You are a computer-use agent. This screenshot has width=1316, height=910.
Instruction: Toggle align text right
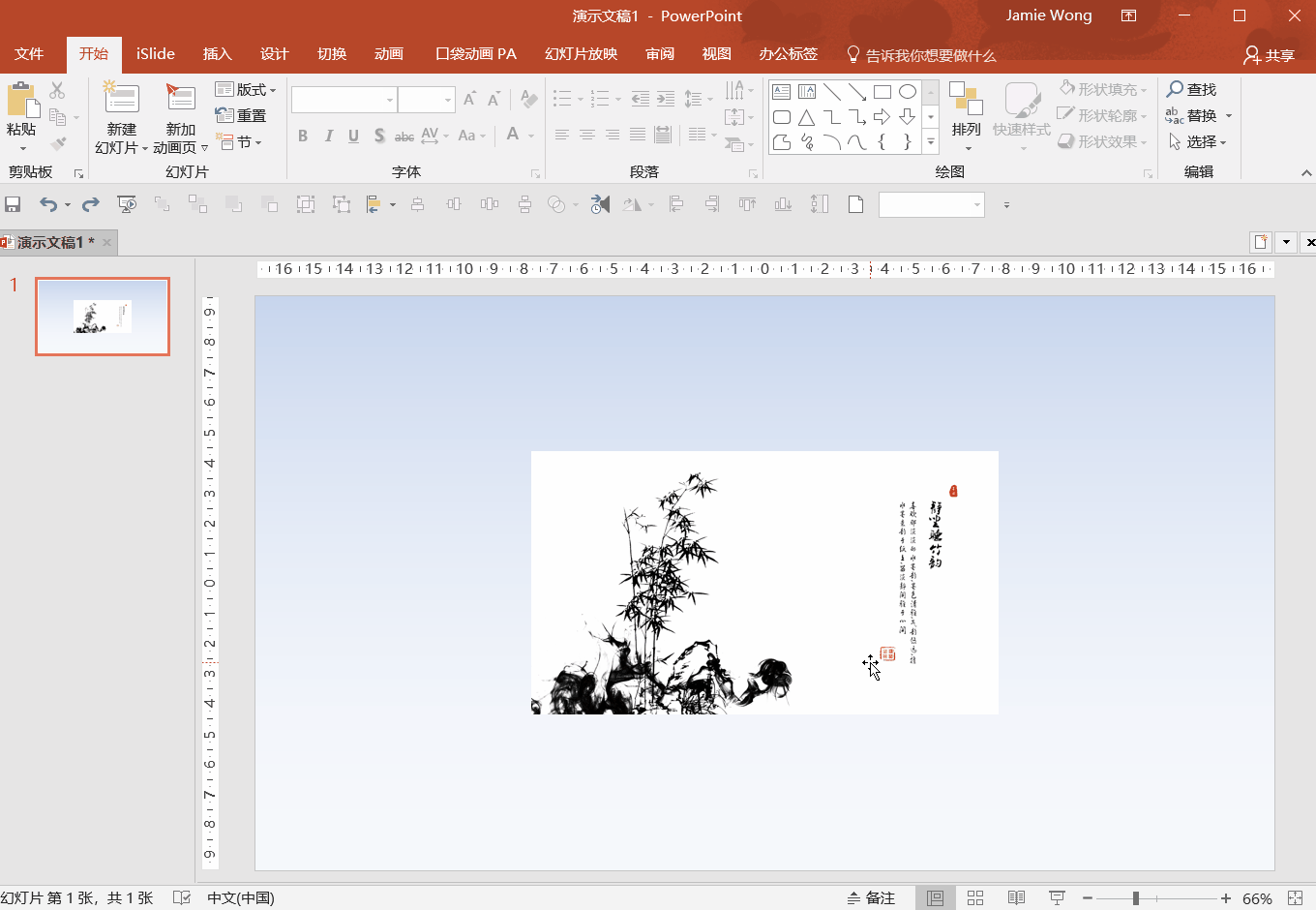pos(612,136)
